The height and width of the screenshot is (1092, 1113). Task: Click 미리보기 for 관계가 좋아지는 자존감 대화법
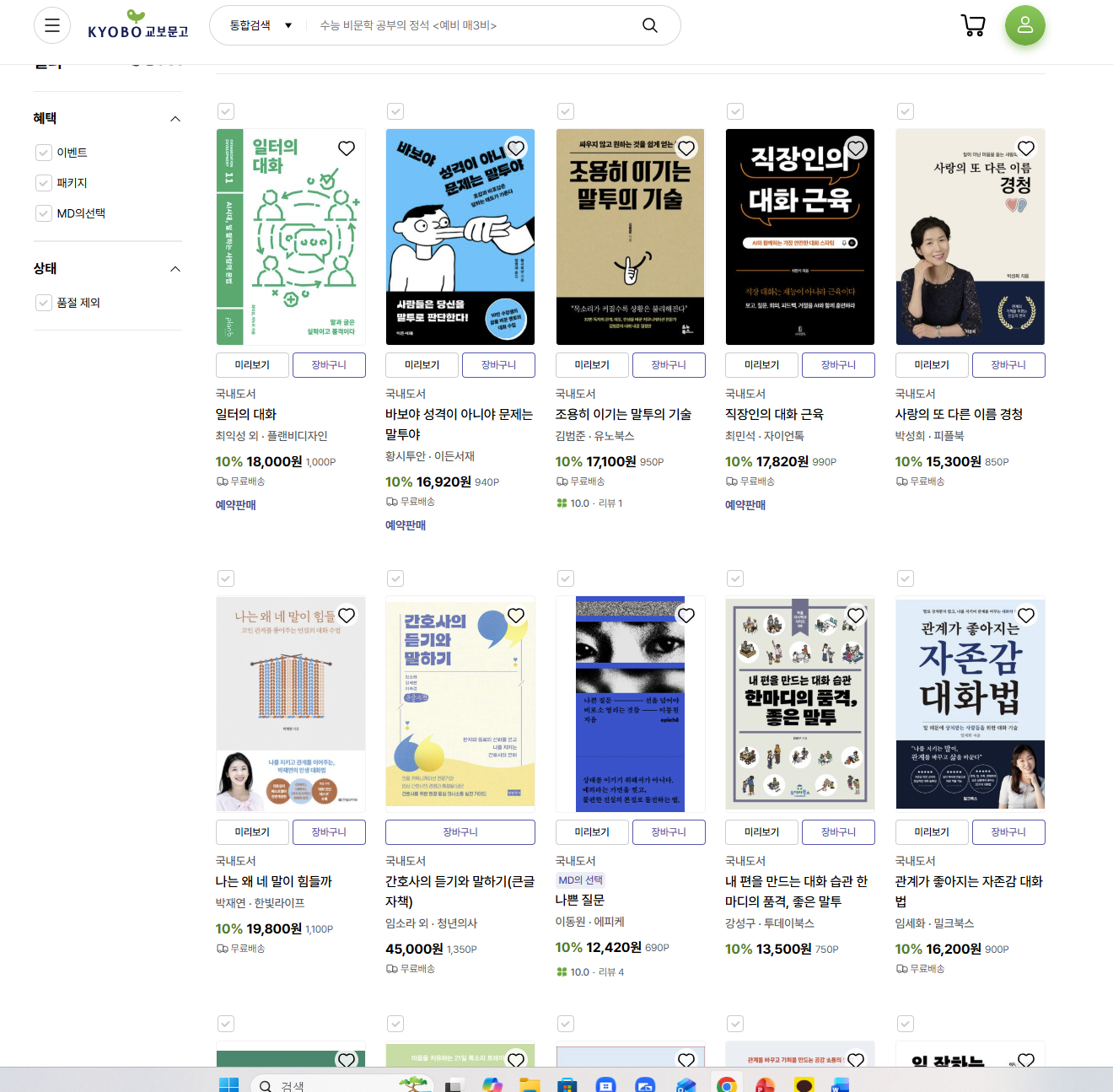click(x=932, y=832)
